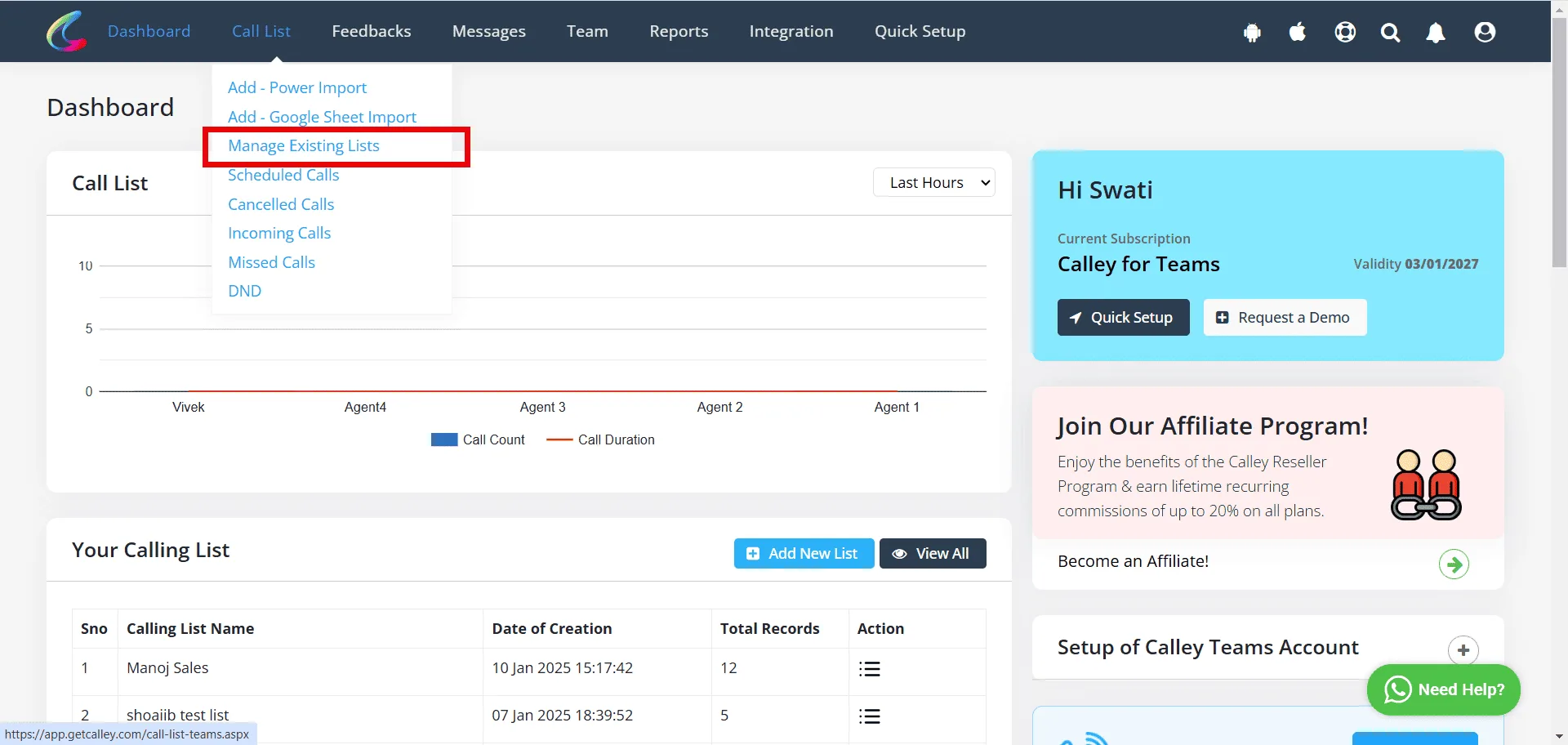Click the green arrow for Become an Affiliate

pyautogui.click(x=1454, y=564)
